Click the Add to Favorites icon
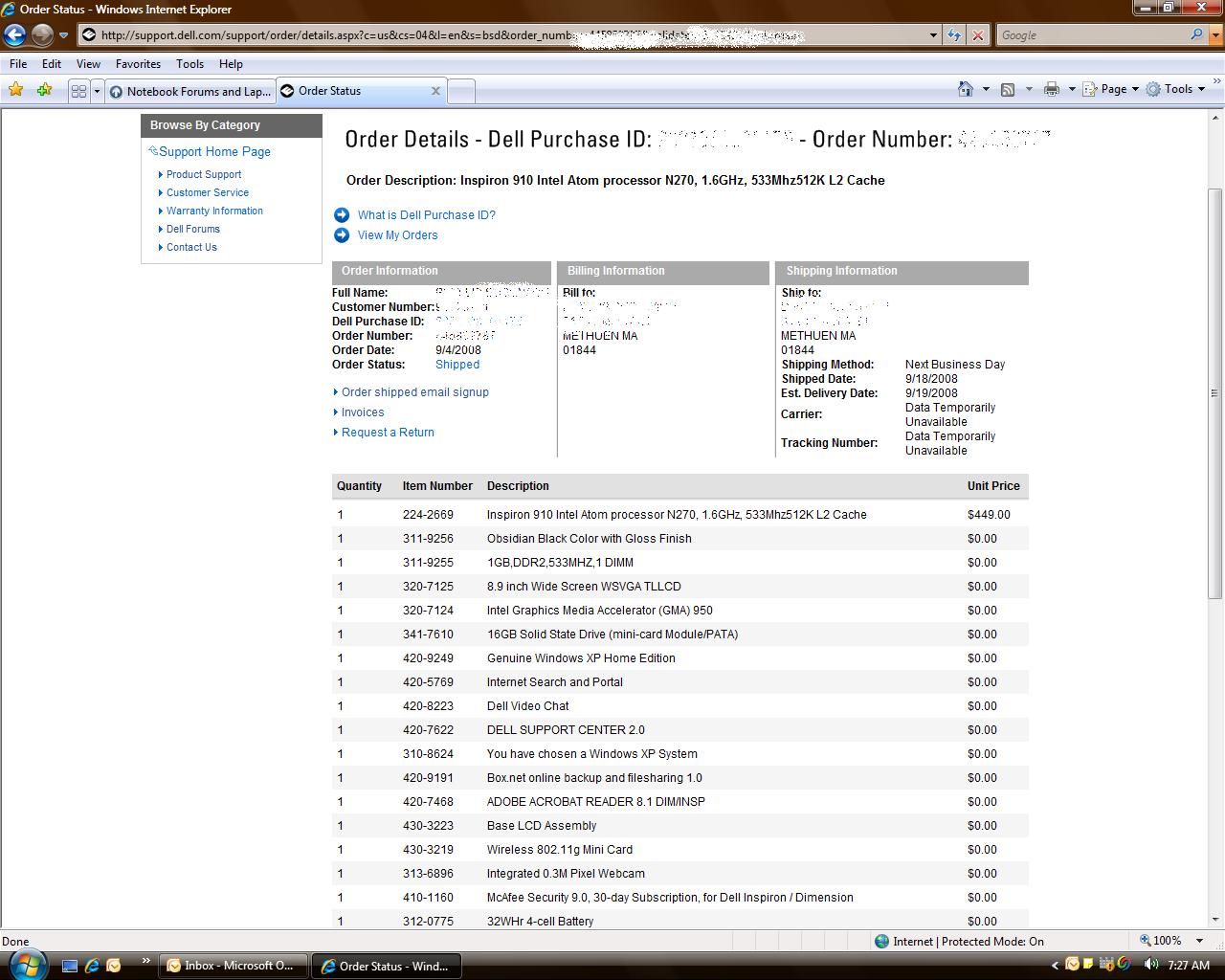This screenshot has width=1225, height=980. [x=44, y=90]
